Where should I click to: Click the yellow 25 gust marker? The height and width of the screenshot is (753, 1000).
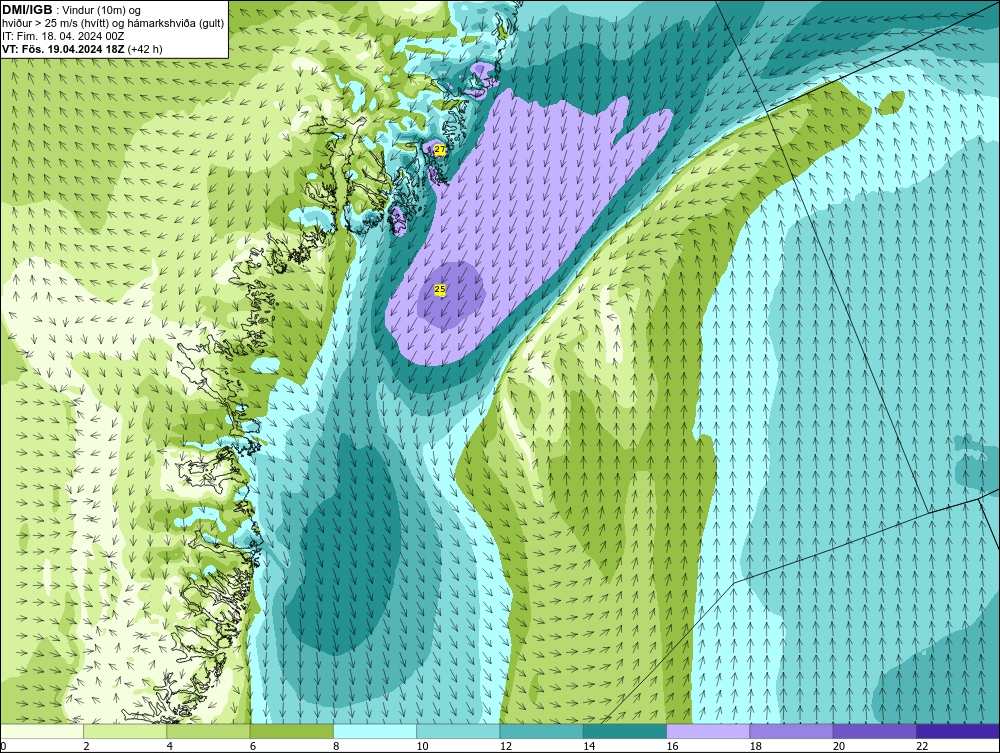tap(439, 289)
